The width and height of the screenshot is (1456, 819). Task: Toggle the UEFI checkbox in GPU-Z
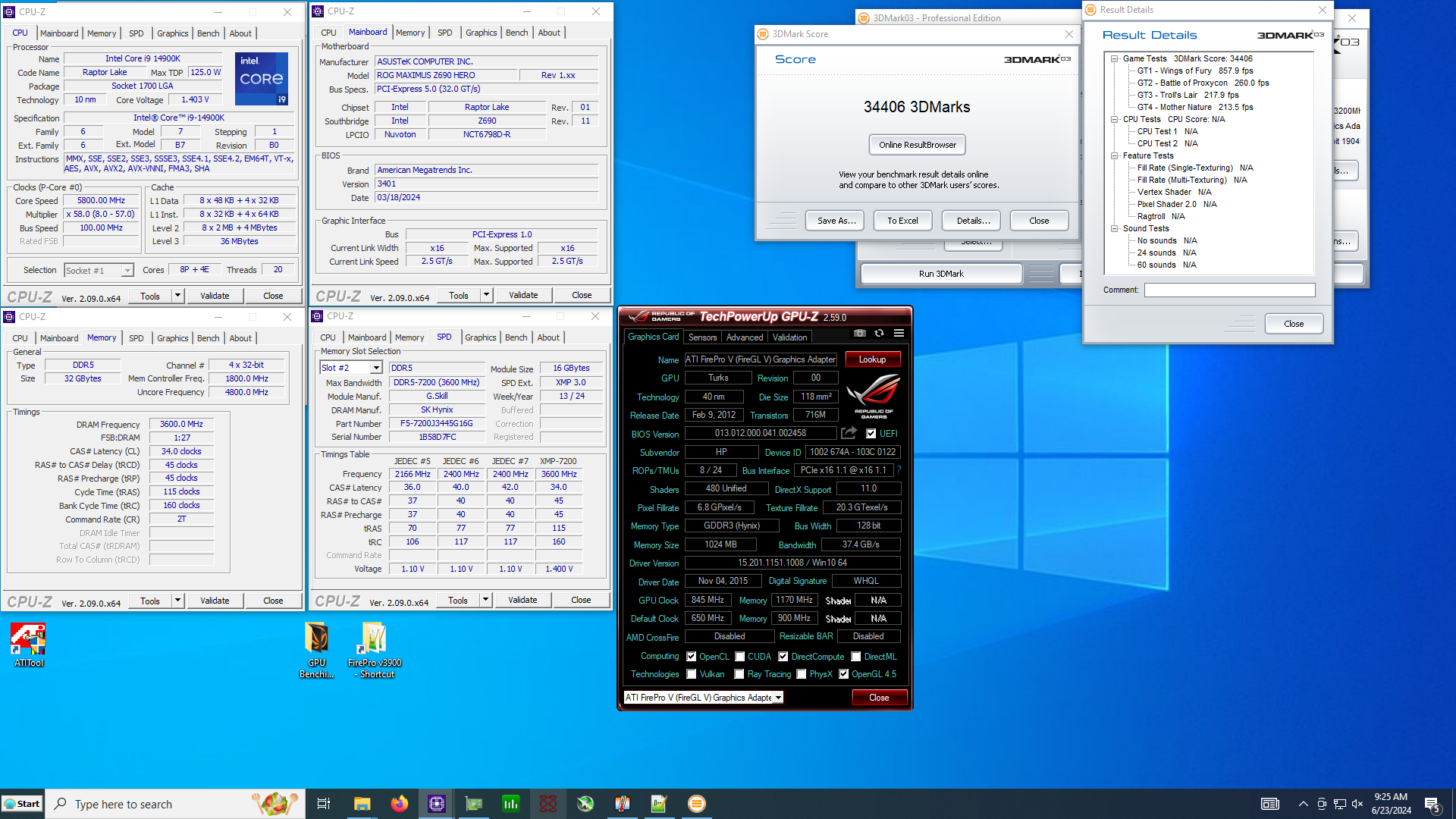coord(871,434)
